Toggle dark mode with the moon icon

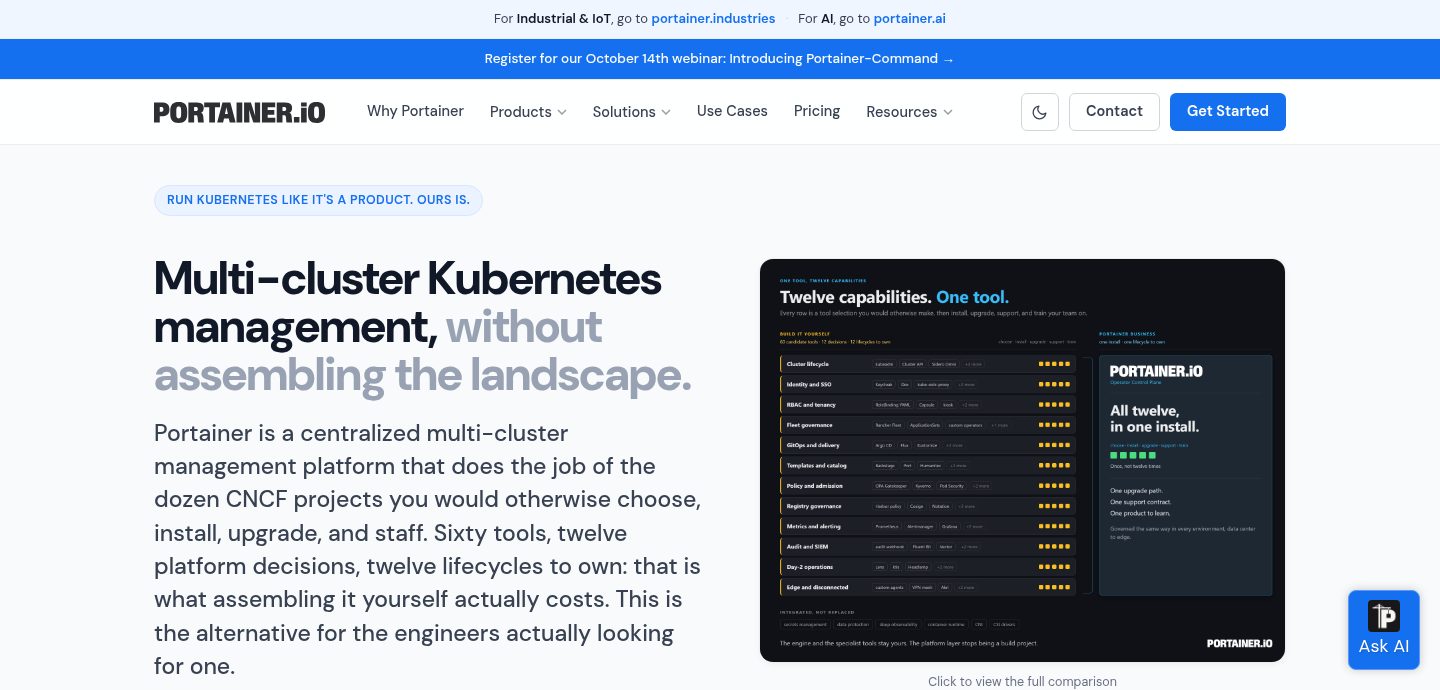[1040, 112]
